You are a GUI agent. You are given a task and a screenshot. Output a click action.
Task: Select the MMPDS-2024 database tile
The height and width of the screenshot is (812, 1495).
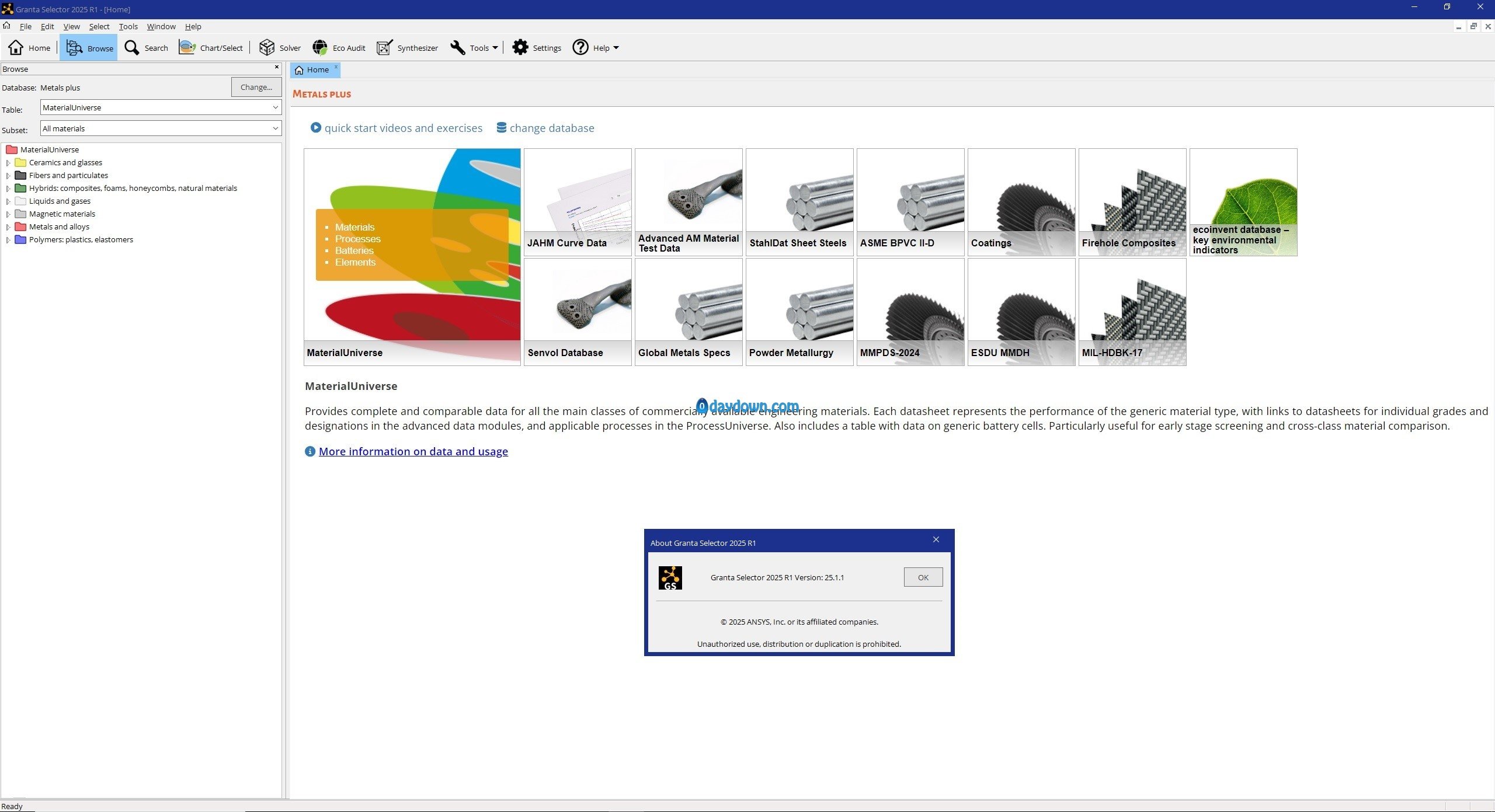tap(910, 312)
